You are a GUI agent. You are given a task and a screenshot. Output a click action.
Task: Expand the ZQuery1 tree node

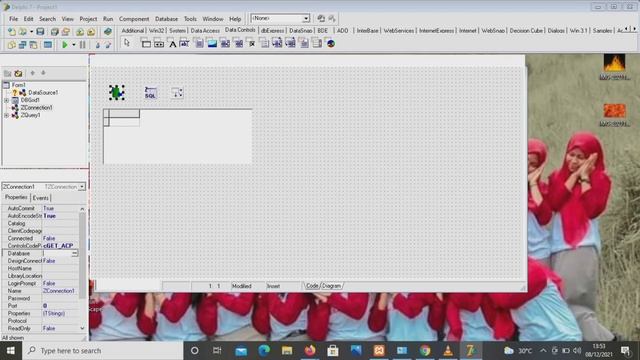pos(7,115)
